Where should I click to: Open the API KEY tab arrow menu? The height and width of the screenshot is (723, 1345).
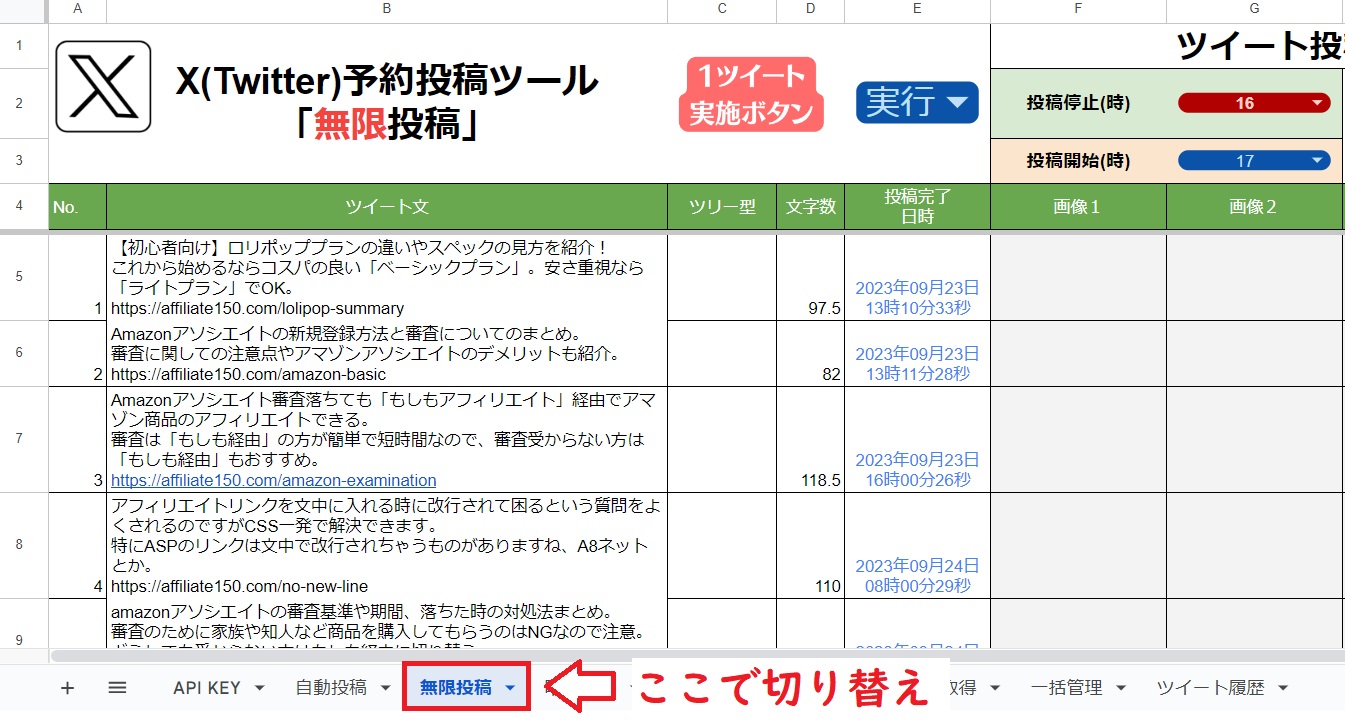click(258, 687)
